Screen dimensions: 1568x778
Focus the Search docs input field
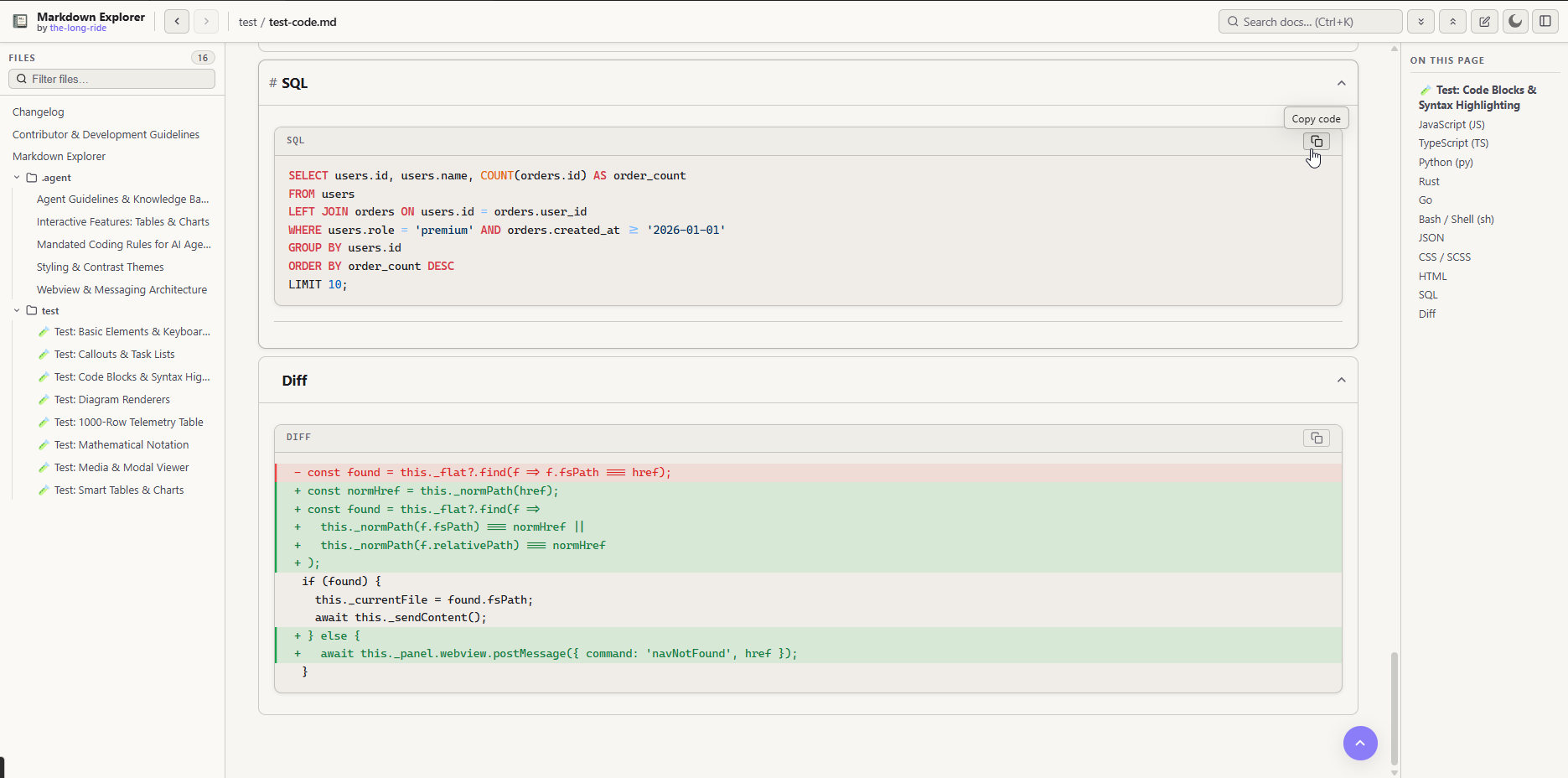pyautogui.click(x=1310, y=22)
